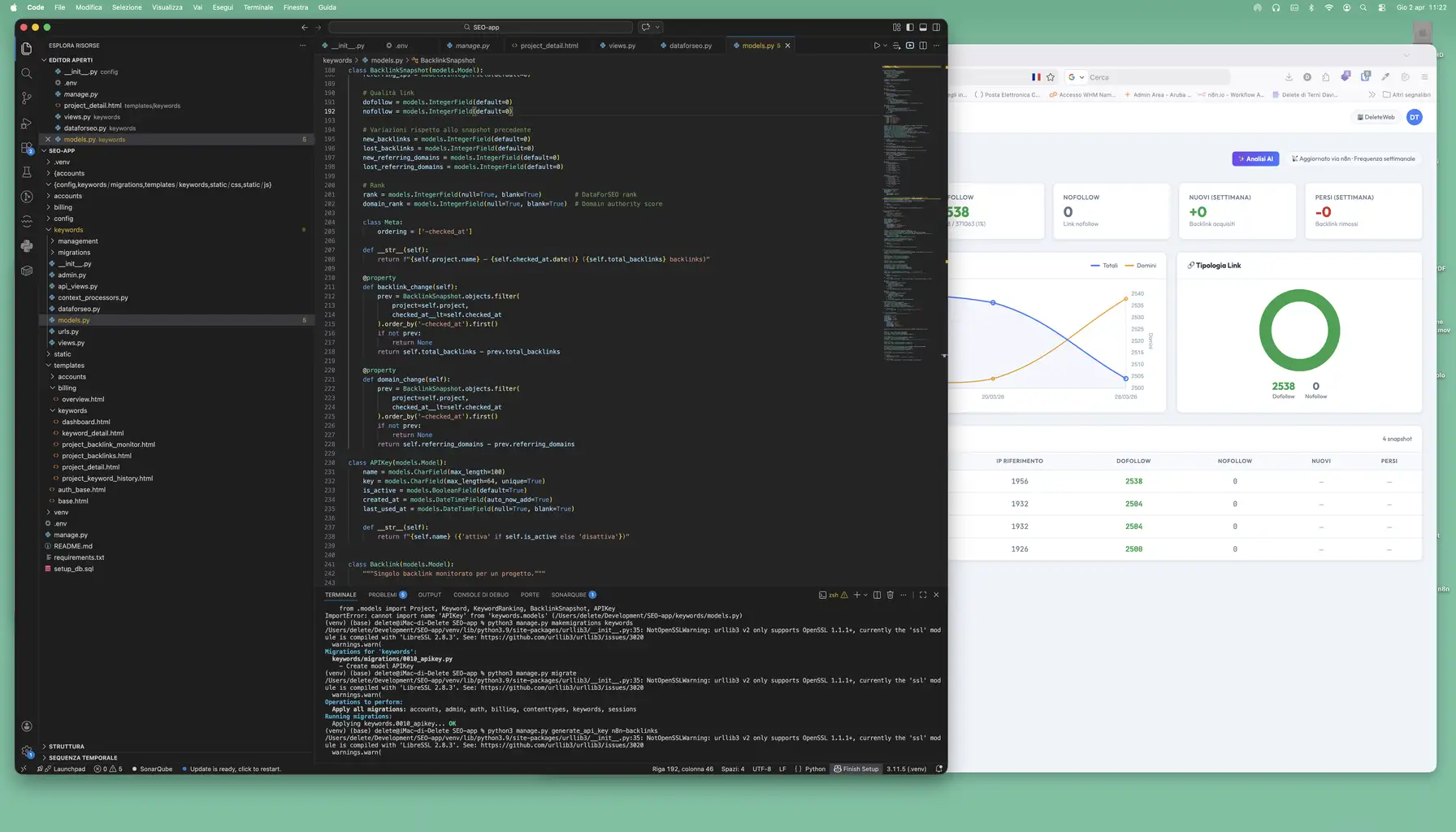Switch to the views.py editor tab
The height and width of the screenshot is (832, 1456).
click(622, 45)
